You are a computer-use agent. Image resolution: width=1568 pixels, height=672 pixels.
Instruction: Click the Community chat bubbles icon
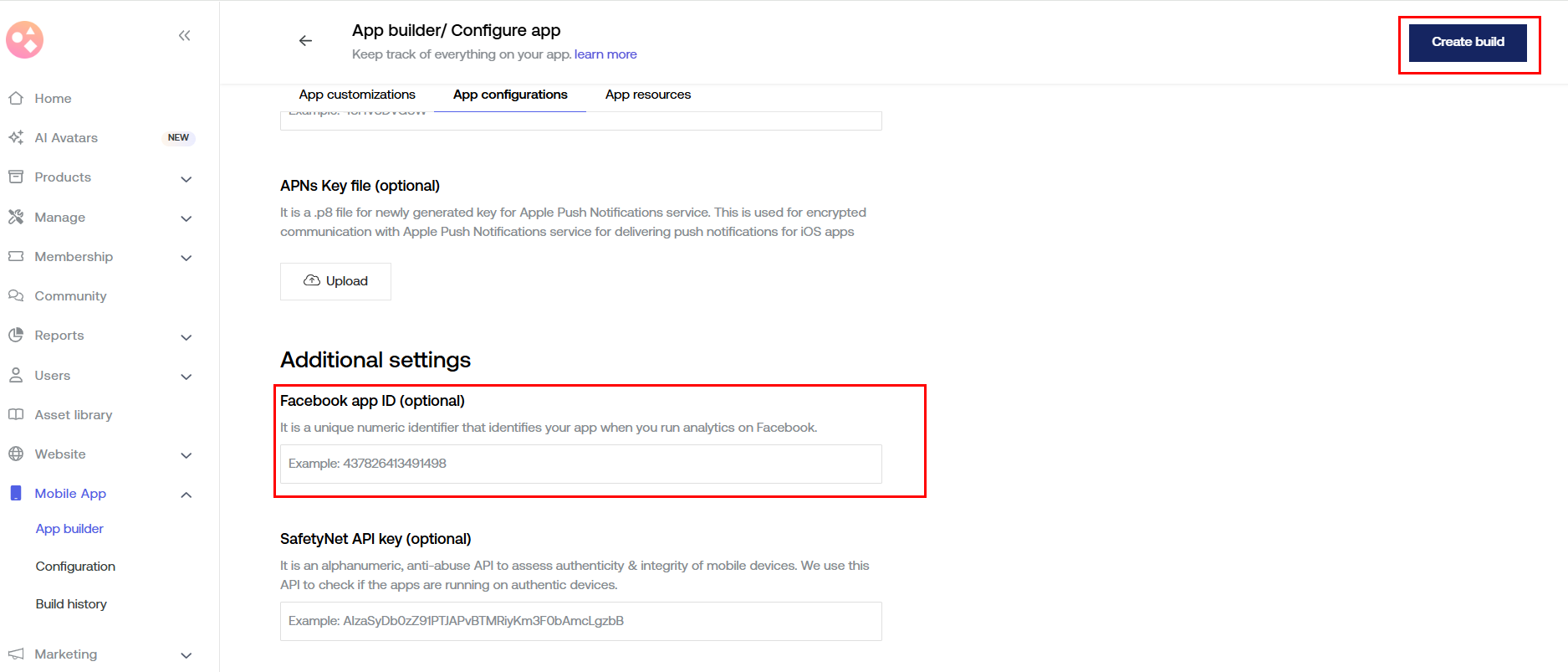tap(16, 295)
